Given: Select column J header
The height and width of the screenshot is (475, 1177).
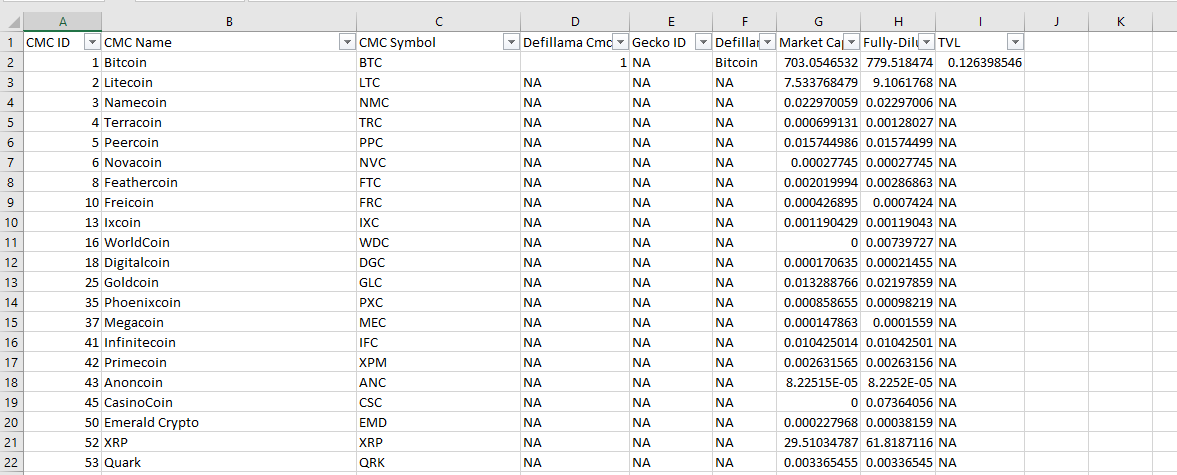Looking at the screenshot, I should click(x=1056, y=22).
